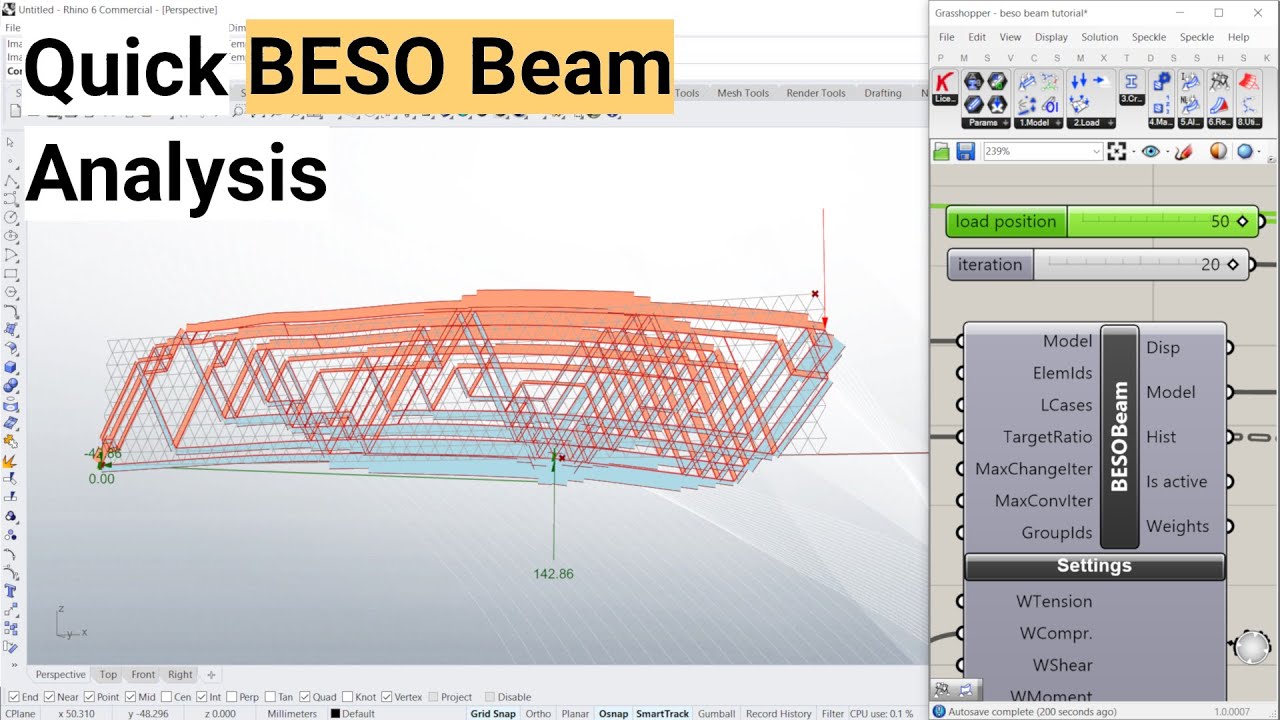Enable the Perp osnap checkbox
This screenshot has width=1280, height=720.
(232, 697)
